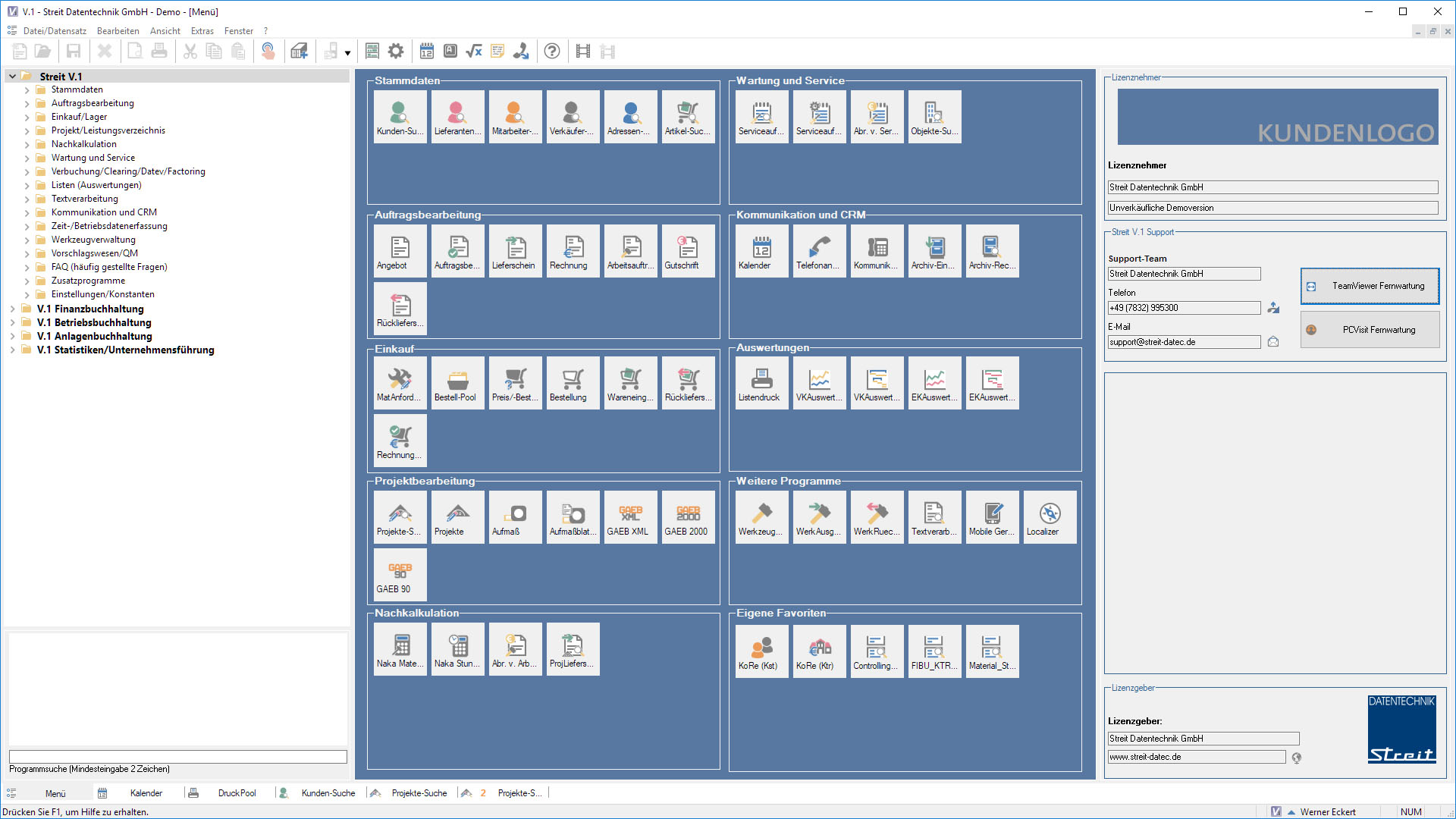The width and height of the screenshot is (1456, 819).
Task: Open the Listendruck tile
Action: point(761,383)
